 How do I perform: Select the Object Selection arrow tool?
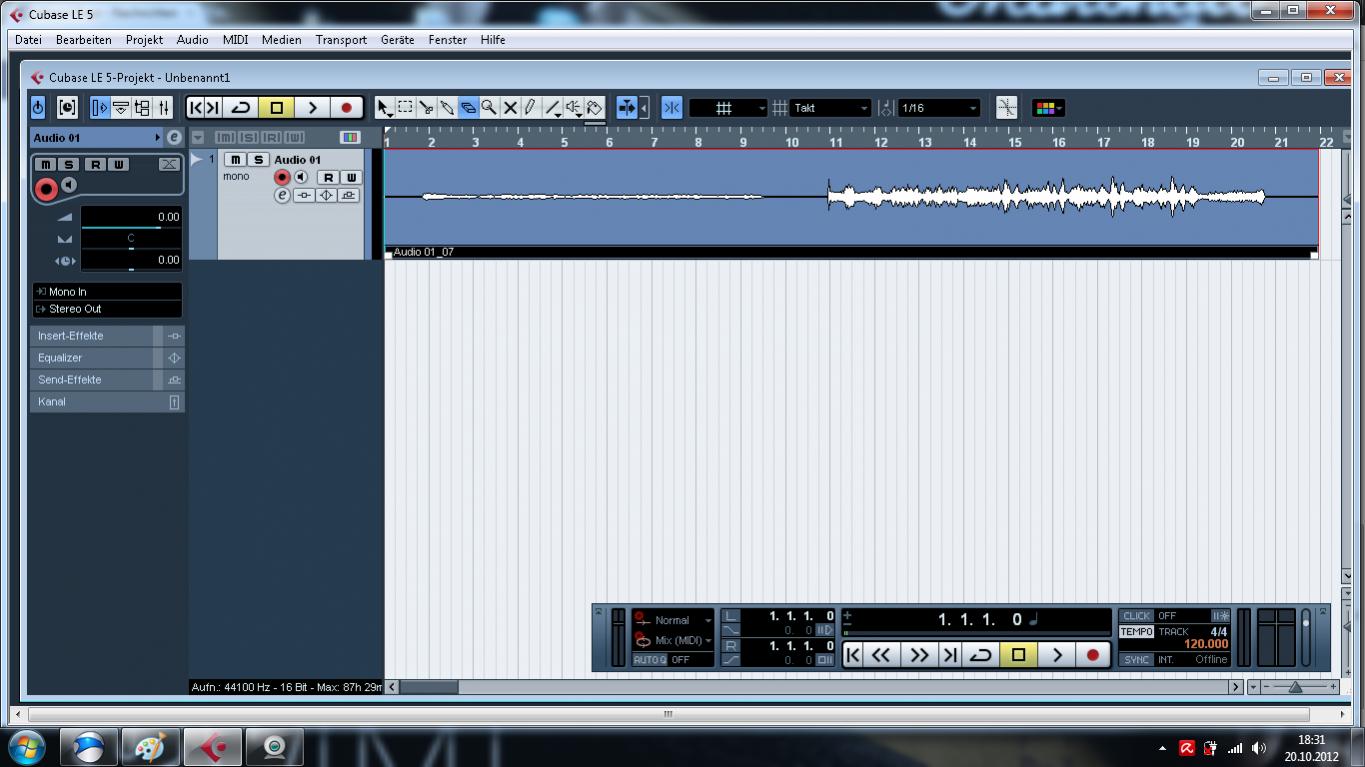click(384, 107)
